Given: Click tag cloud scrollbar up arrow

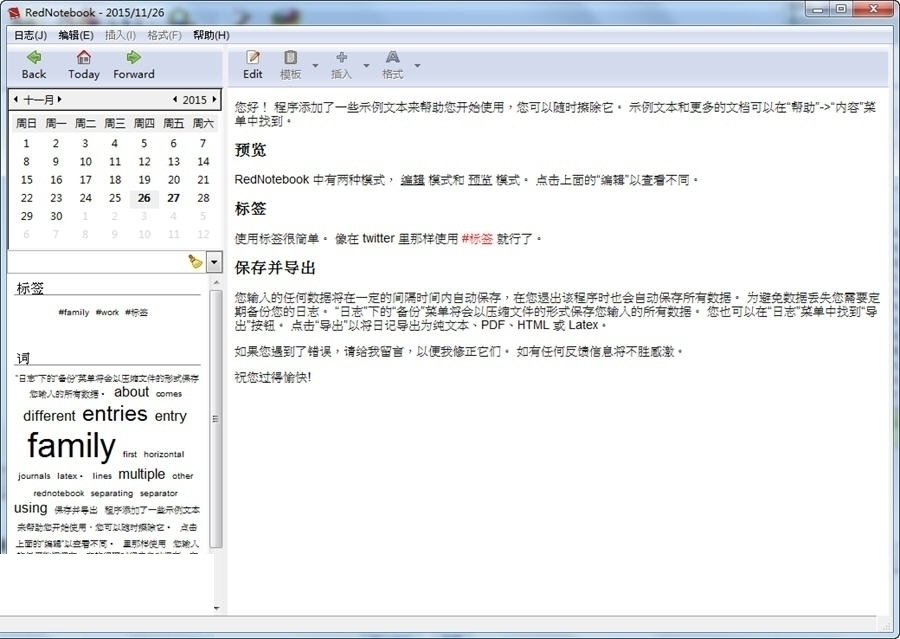Looking at the screenshot, I should point(216,282).
